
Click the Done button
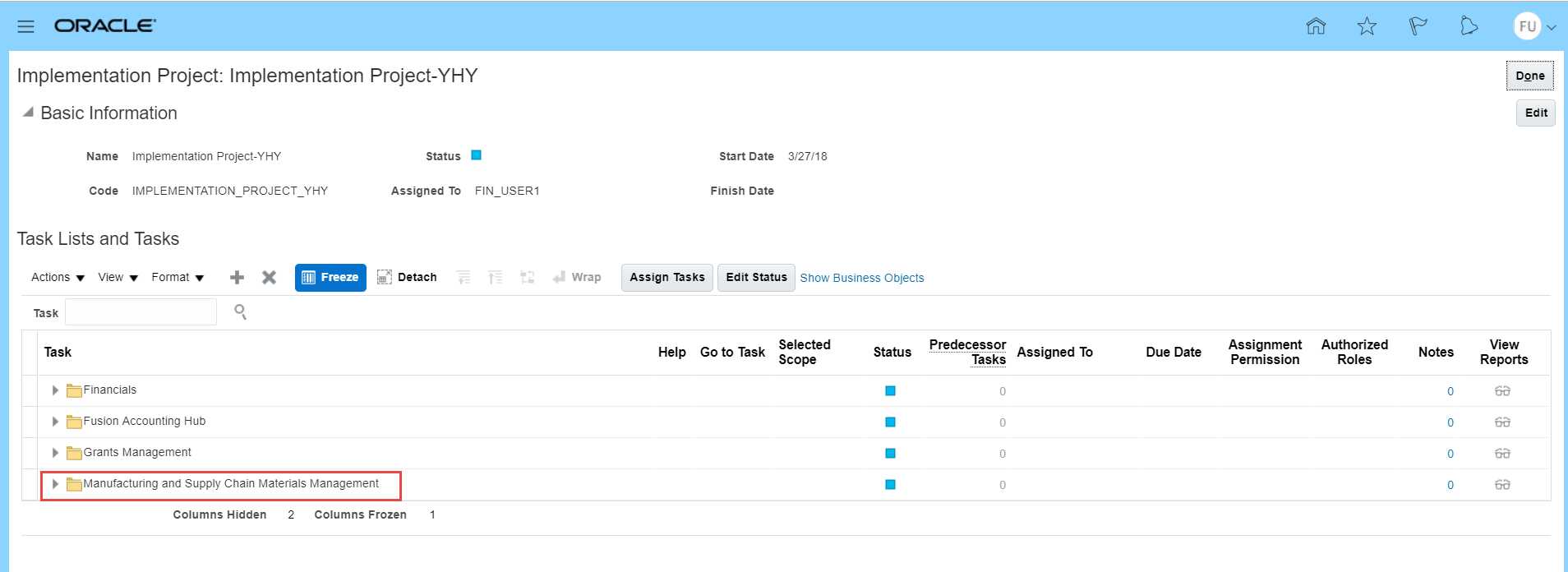tap(1529, 76)
